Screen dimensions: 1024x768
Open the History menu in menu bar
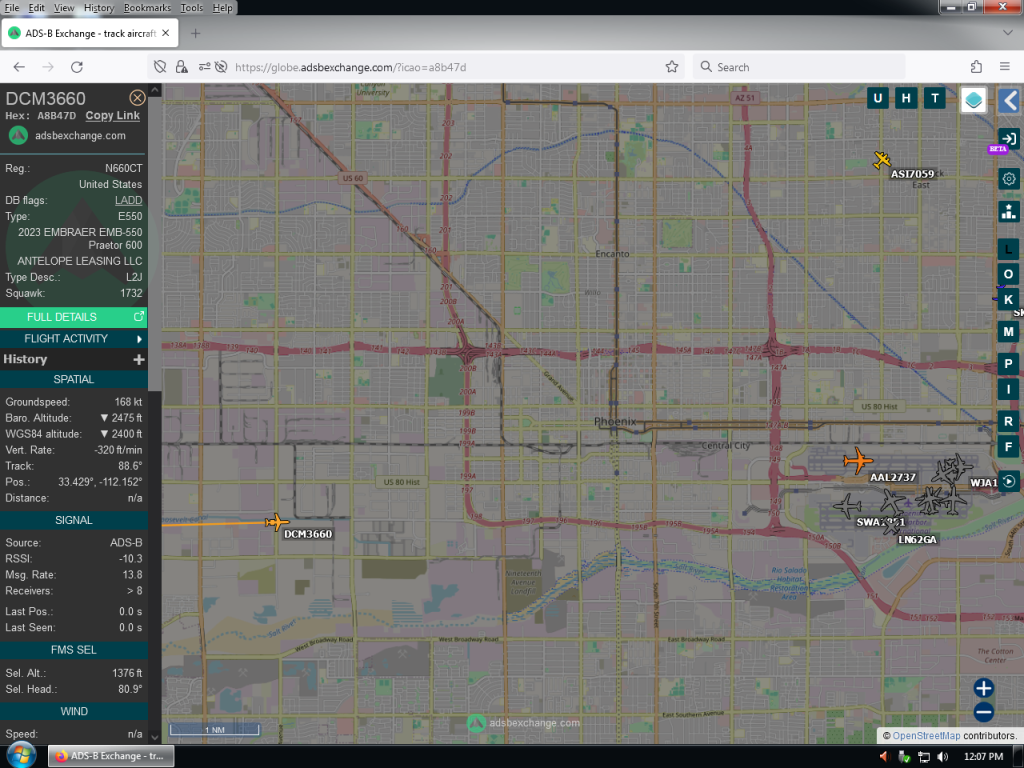click(x=99, y=8)
